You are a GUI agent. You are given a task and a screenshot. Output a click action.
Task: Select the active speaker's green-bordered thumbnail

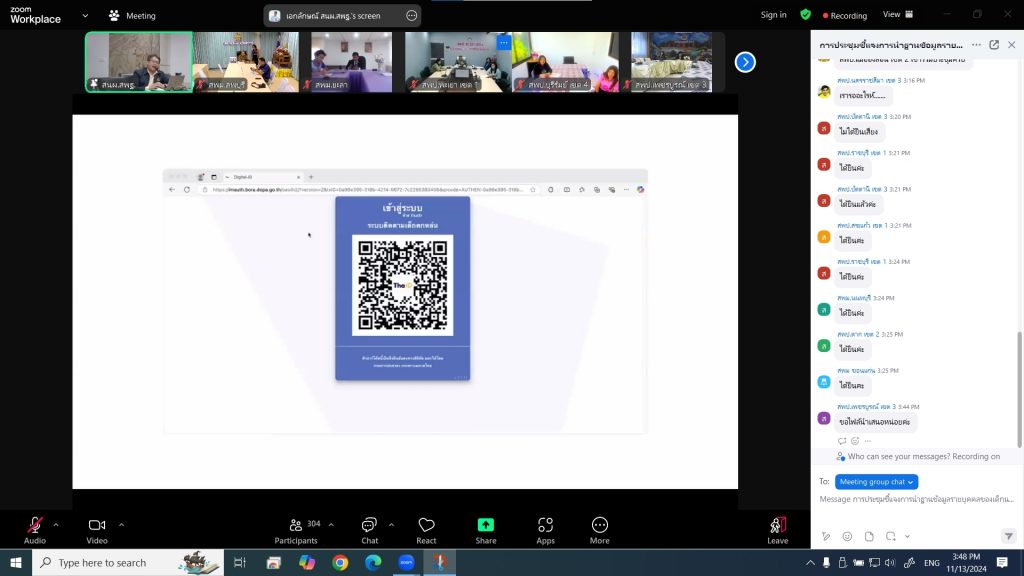(x=139, y=62)
